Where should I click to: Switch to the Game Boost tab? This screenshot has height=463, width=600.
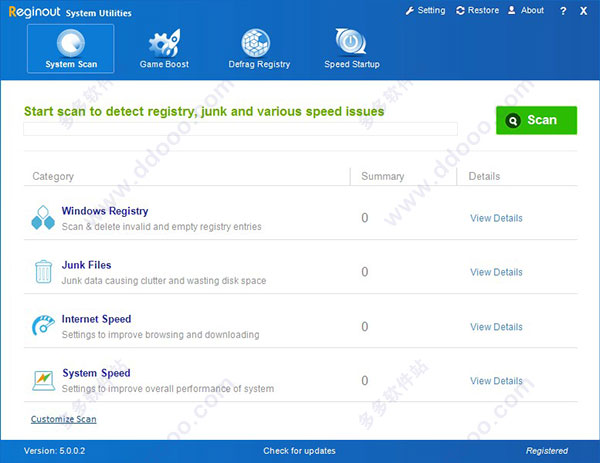(164, 49)
